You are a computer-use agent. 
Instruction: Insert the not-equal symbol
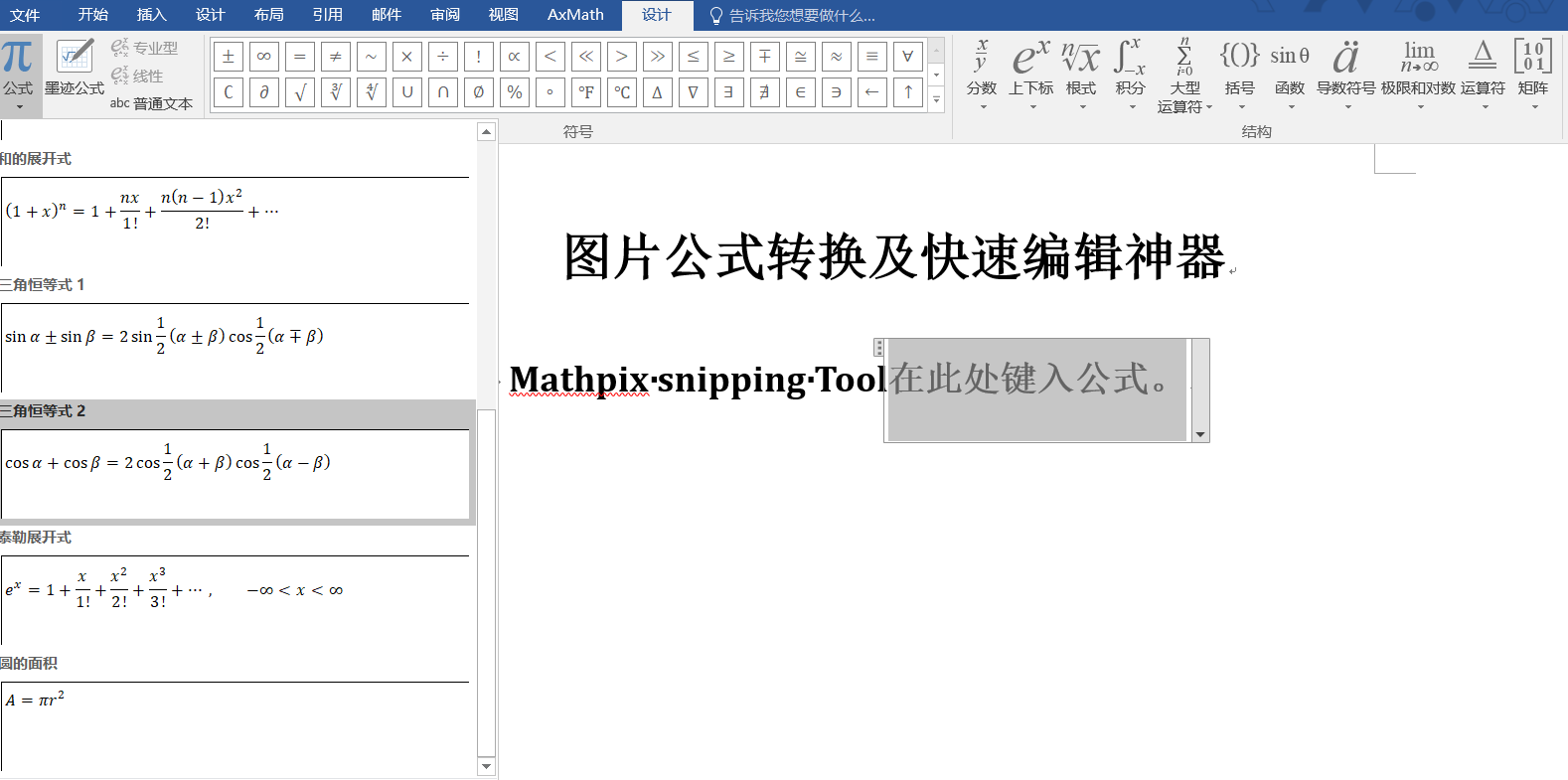pyautogui.click(x=336, y=57)
